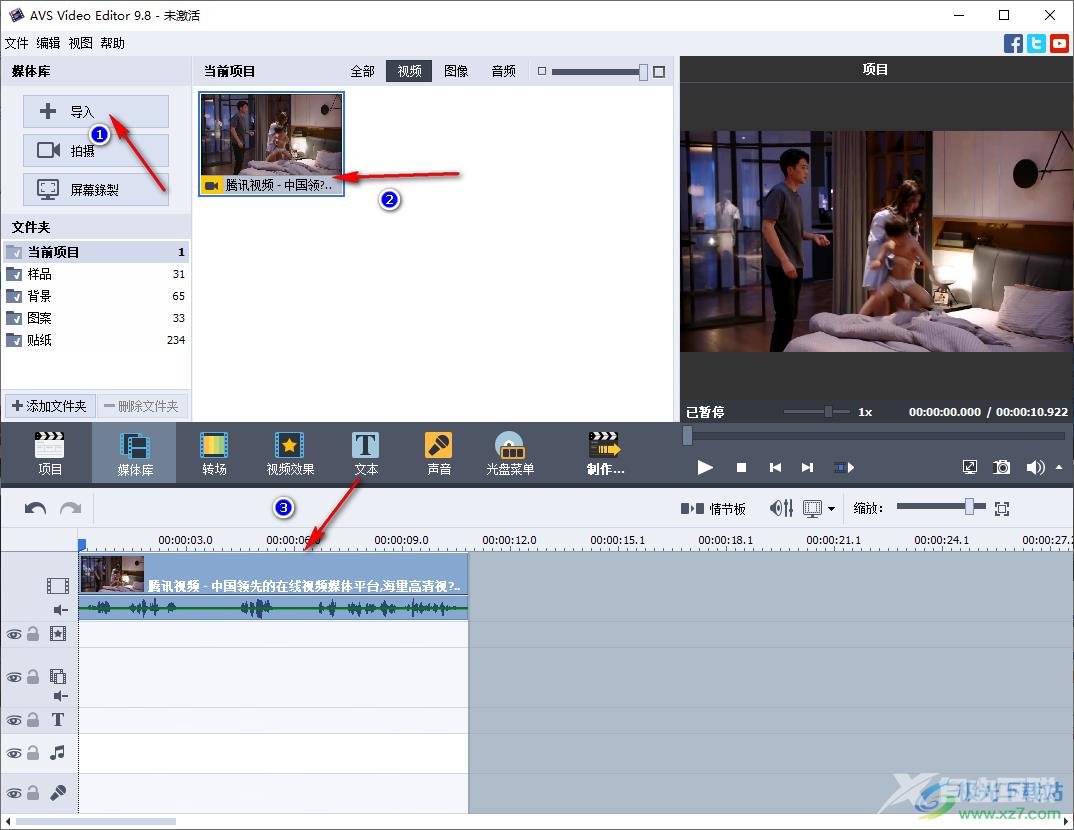Viewport: 1074px width, 830px height.
Task: Toggle visibility of text track
Action: point(14,720)
